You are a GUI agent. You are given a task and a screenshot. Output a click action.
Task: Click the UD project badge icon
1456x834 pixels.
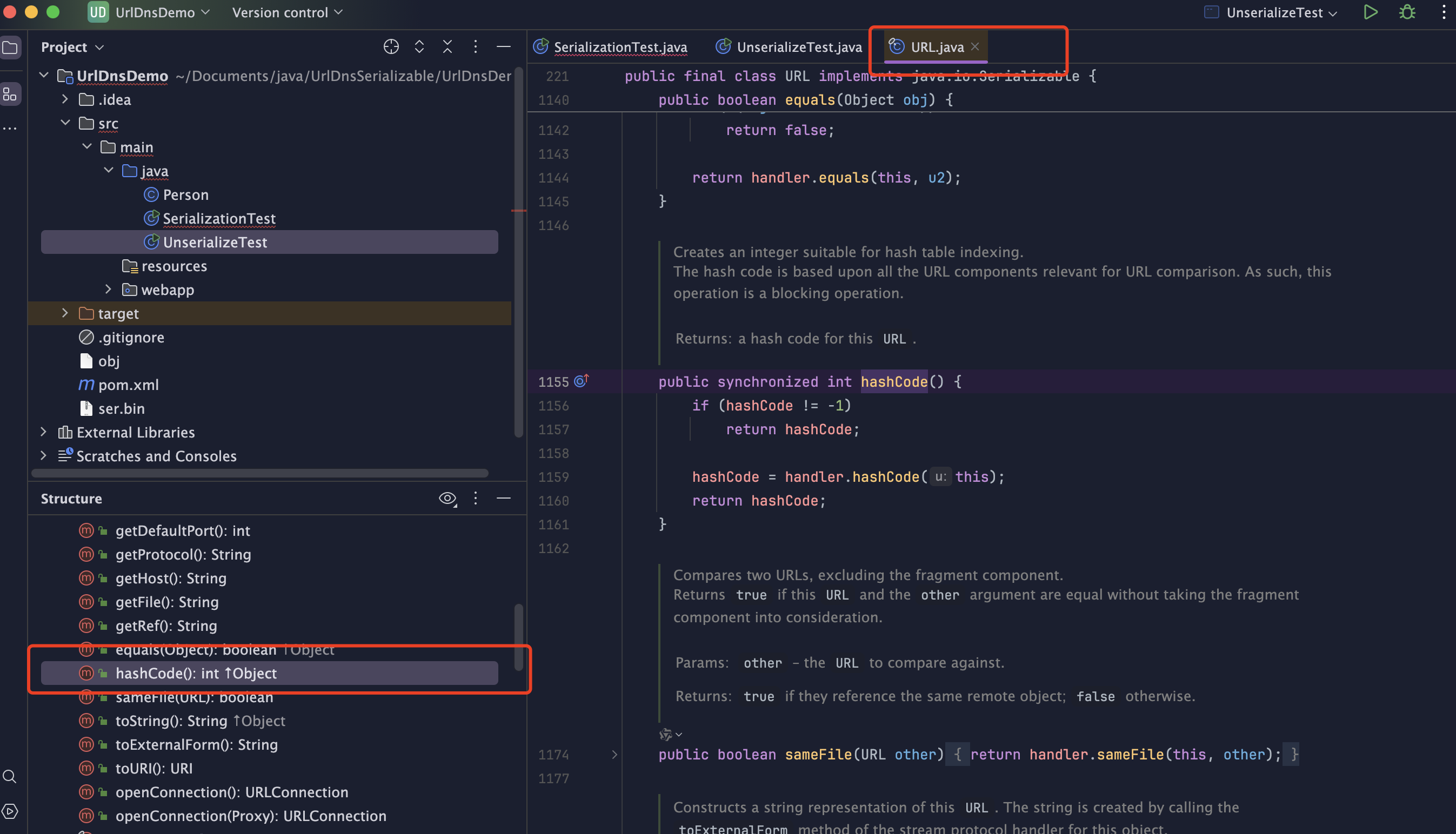[x=98, y=12]
